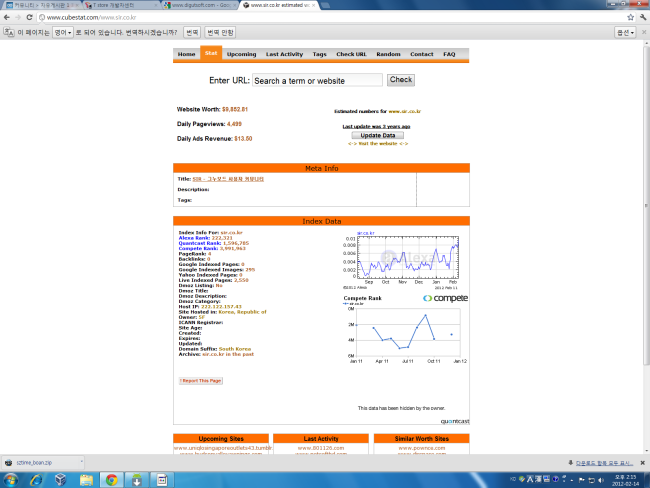Click the action center flag tray icon
650x488 pixels.
pos(582,480)
